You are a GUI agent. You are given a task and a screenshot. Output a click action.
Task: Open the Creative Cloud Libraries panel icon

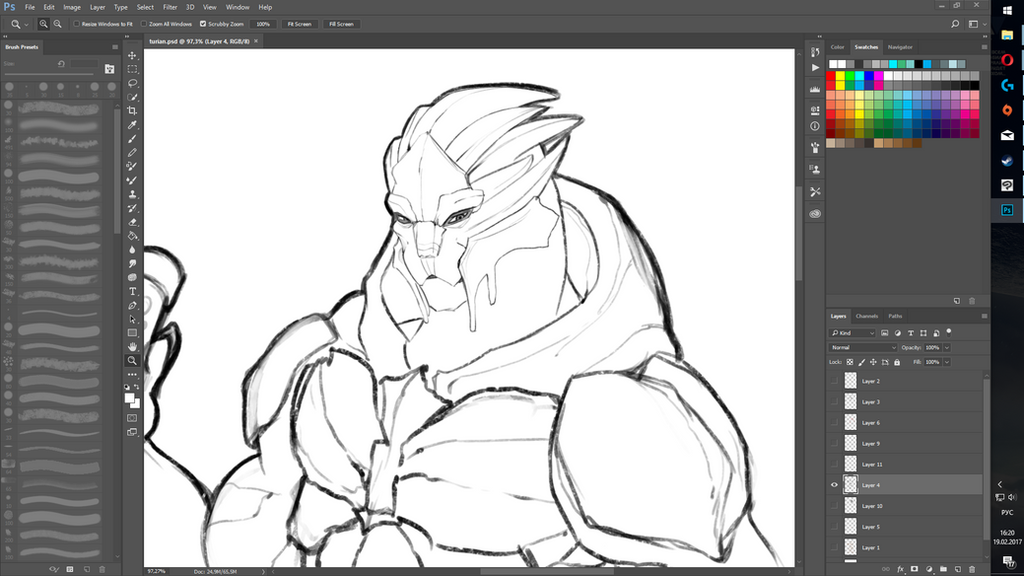[815, 214]
